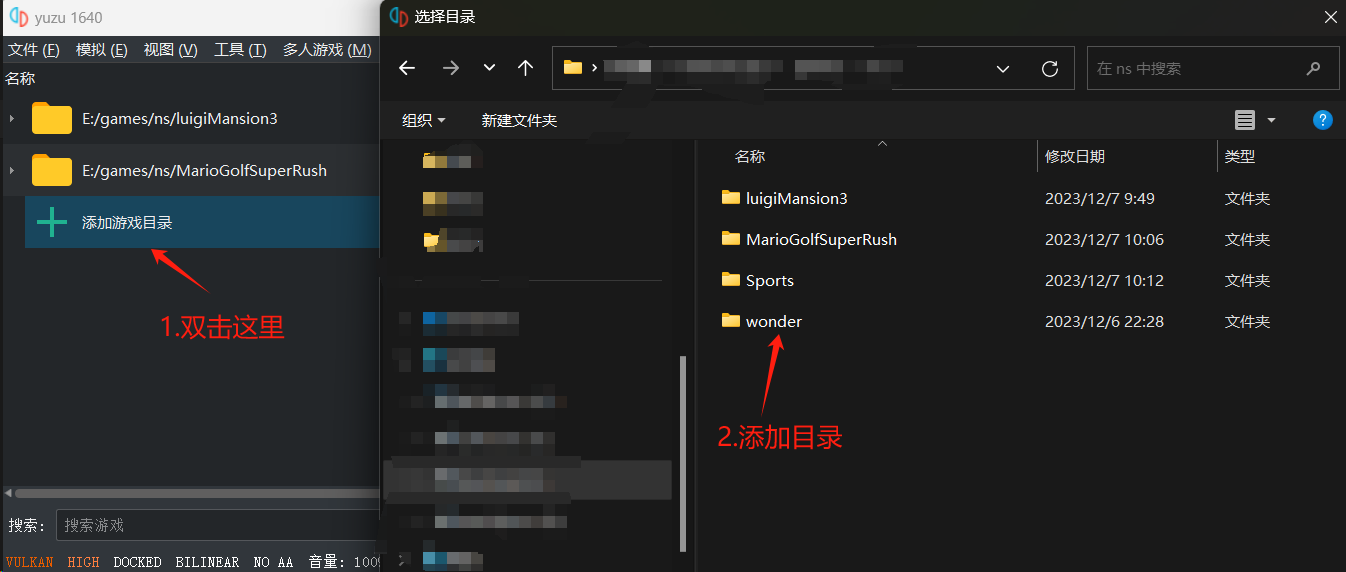
Task: Open the recent locations dropdown arrow
Action: (x=489, y=68)
